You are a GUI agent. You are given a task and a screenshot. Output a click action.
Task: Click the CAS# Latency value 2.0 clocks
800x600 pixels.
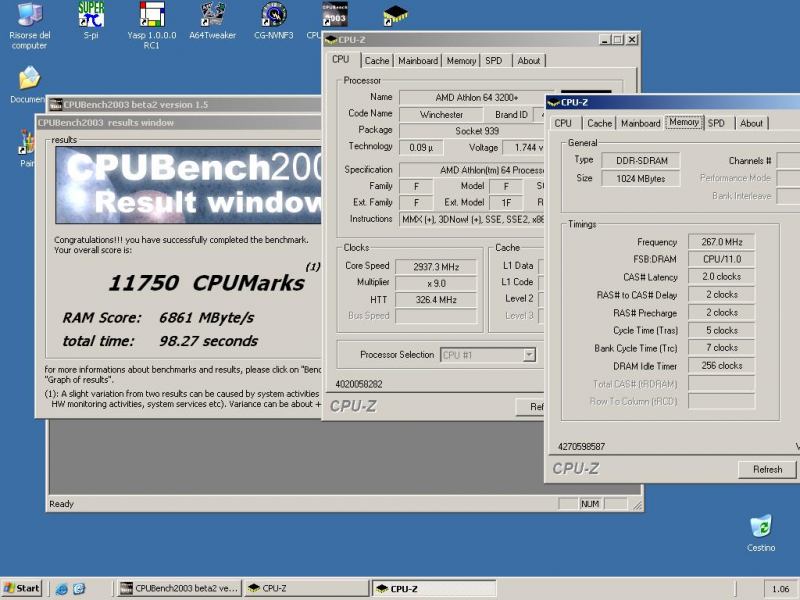coord(721,277)
